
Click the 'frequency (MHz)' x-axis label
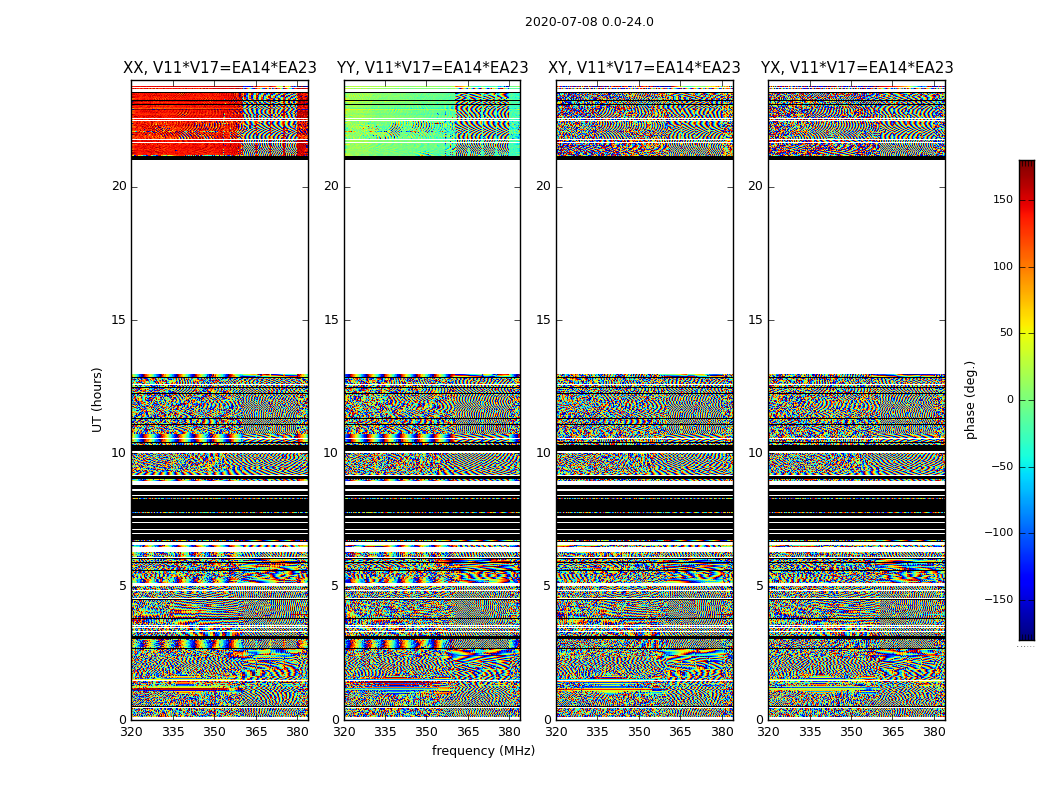(x=483, y=750)
